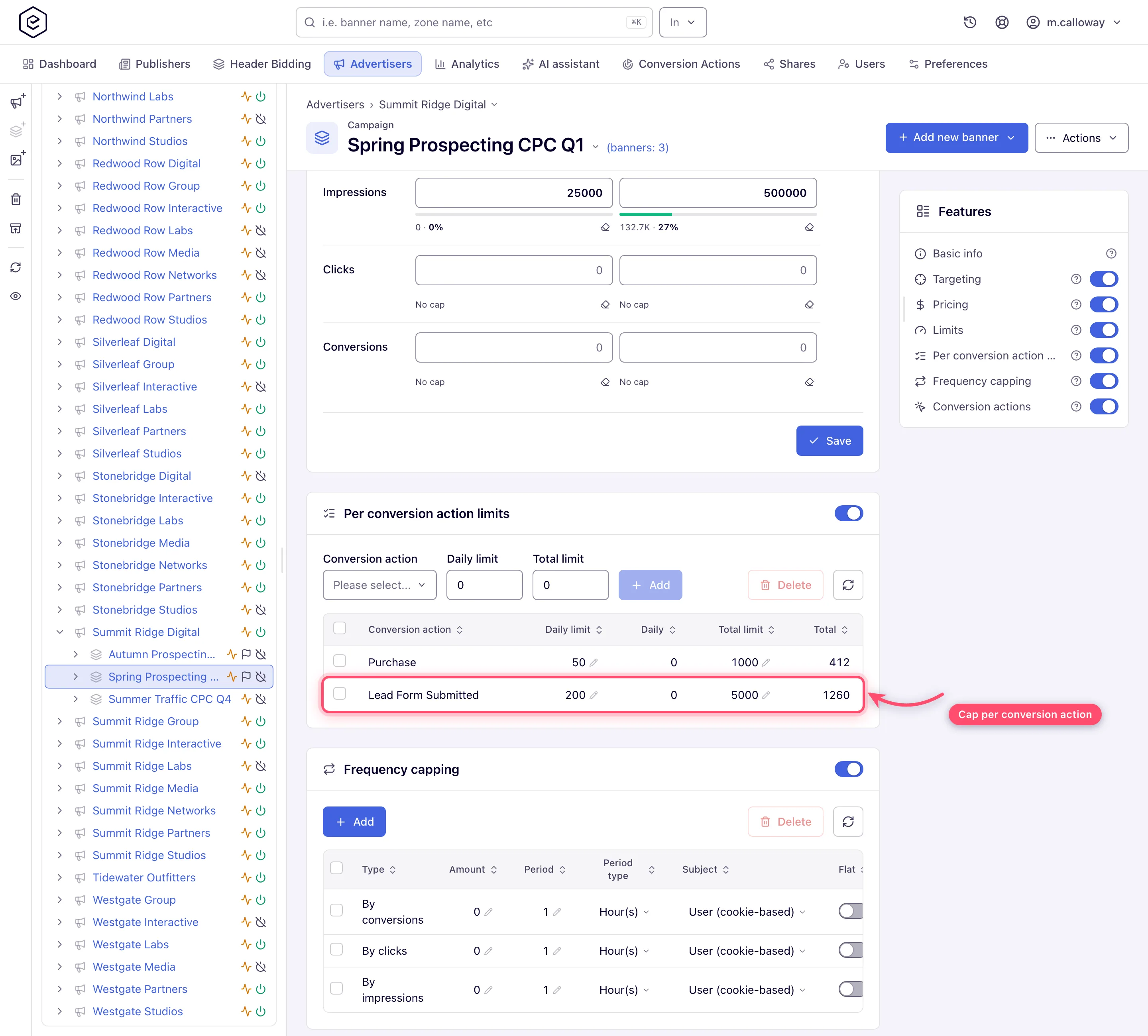The image size is (1148, 1036).
Task: Click the flag icon on Autumn Prospecting campaign
Action: coord(246,654)
